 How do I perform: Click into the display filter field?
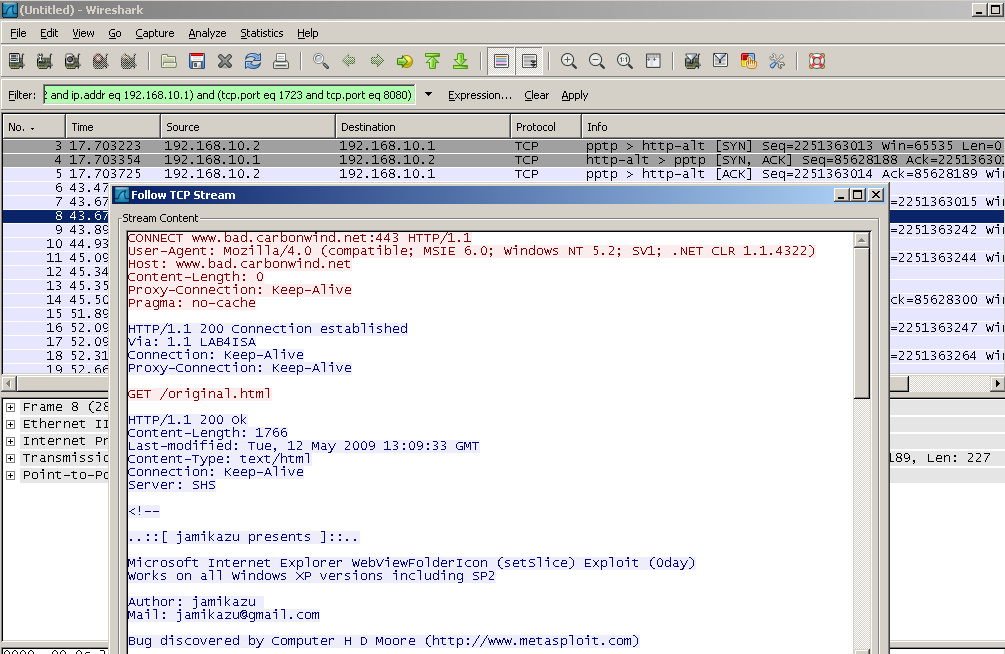click(229, 95)
